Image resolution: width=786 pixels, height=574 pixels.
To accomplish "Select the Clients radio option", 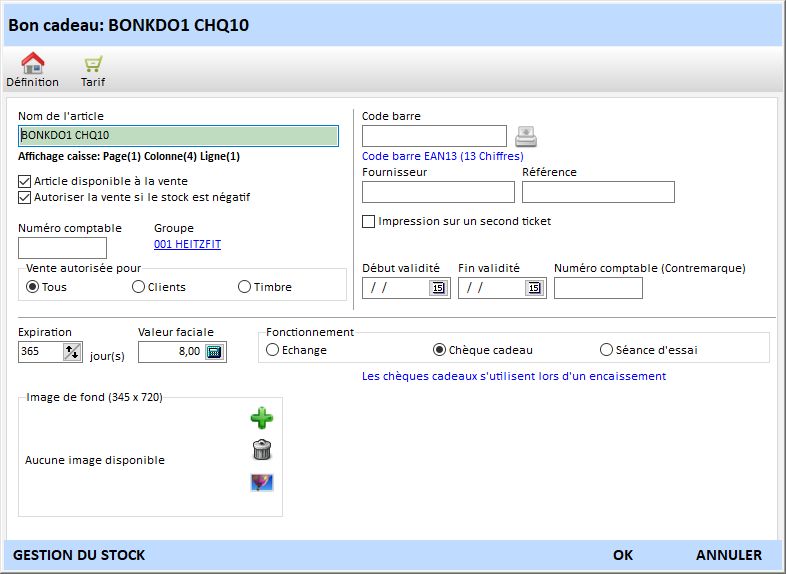I will (x=138, y=287).
